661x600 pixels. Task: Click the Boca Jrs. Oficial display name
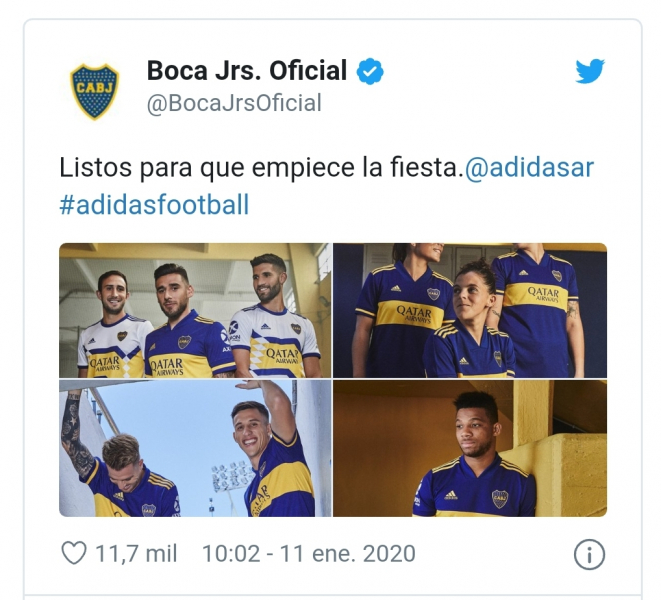[x=247, y=70]
